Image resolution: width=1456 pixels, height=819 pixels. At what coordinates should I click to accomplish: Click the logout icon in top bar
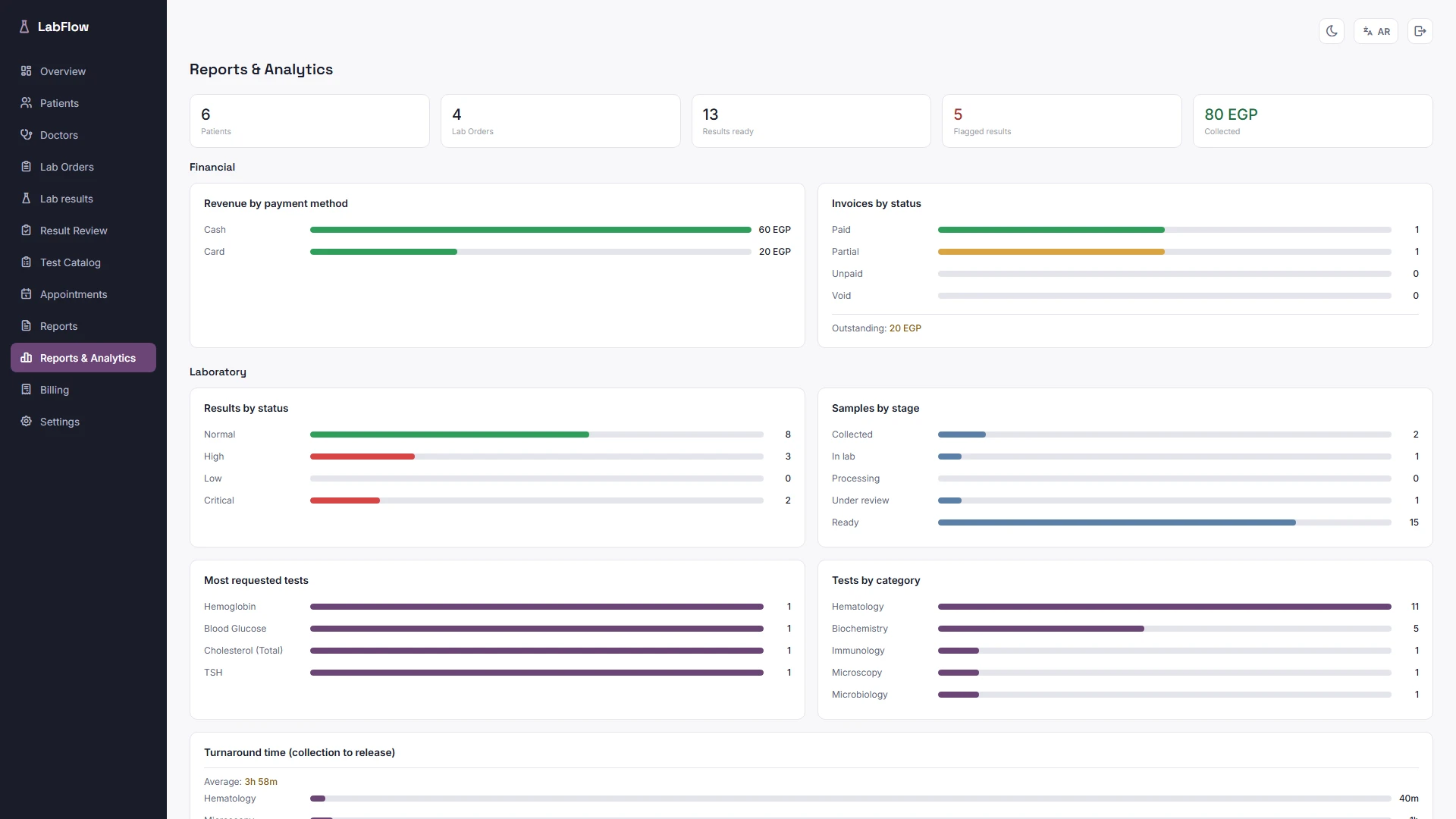click(1420, 31)
